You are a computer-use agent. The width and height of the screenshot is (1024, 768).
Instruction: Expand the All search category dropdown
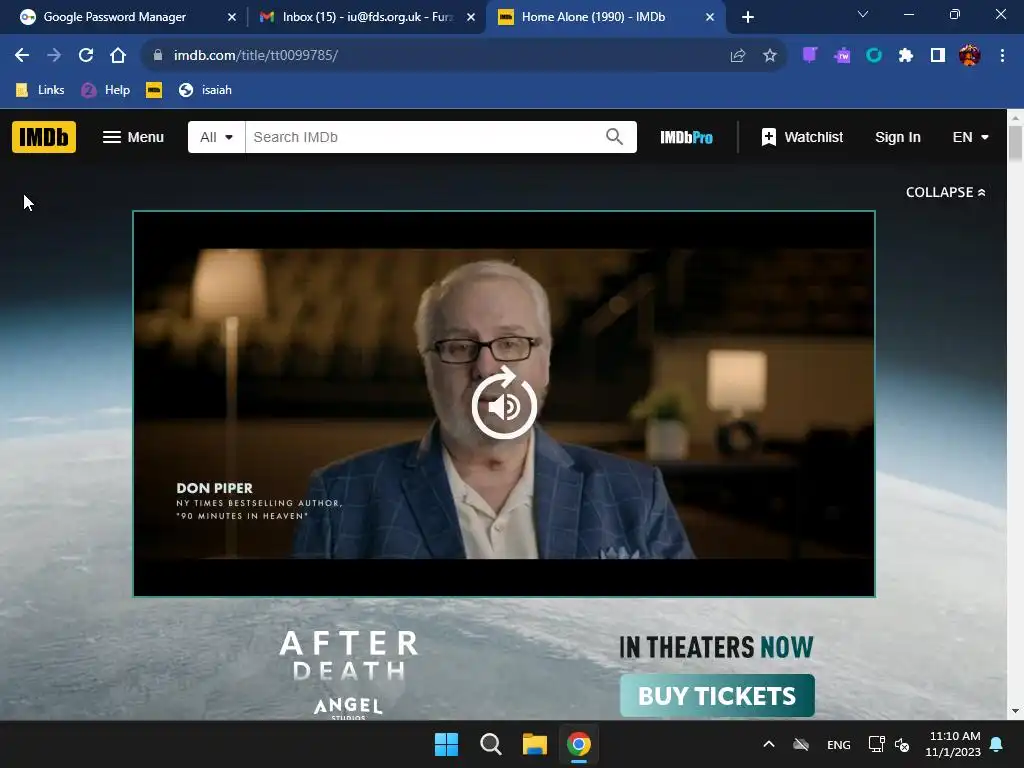216,137
